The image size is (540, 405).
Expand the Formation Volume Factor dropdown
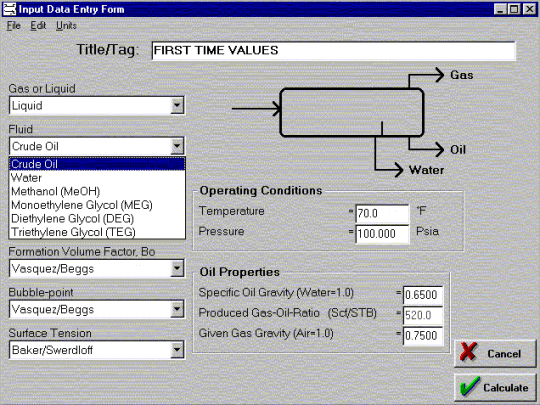[177, 269]
